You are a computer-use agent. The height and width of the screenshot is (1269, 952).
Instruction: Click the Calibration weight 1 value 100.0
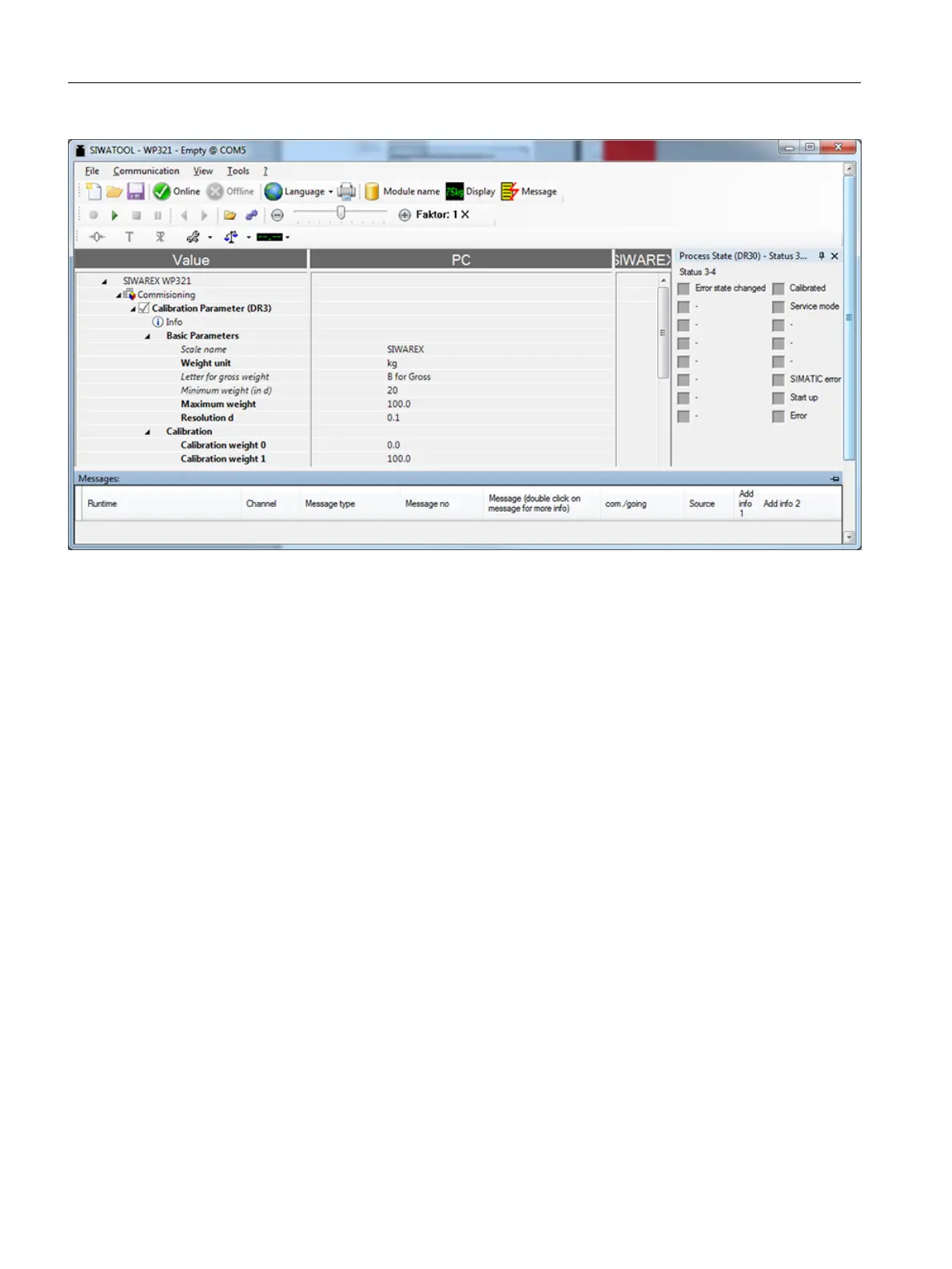399,459
